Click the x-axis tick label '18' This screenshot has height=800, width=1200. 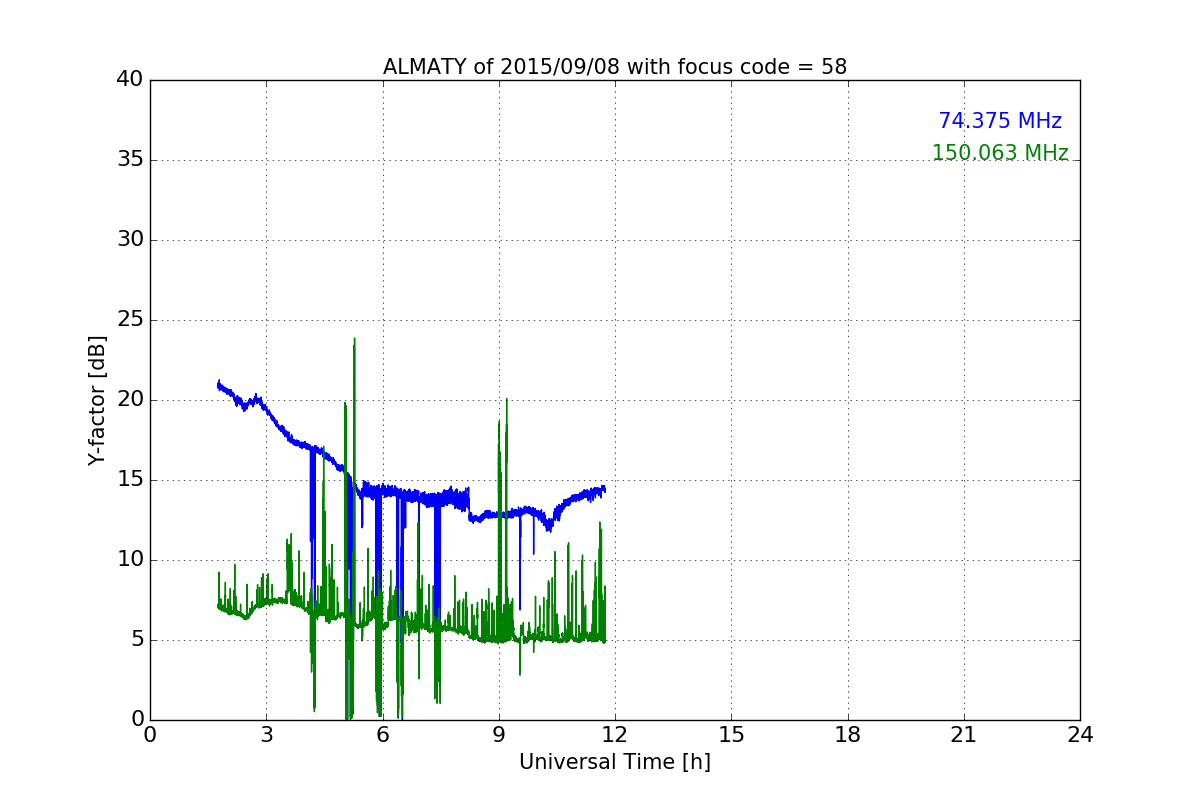tap(848, 734)
